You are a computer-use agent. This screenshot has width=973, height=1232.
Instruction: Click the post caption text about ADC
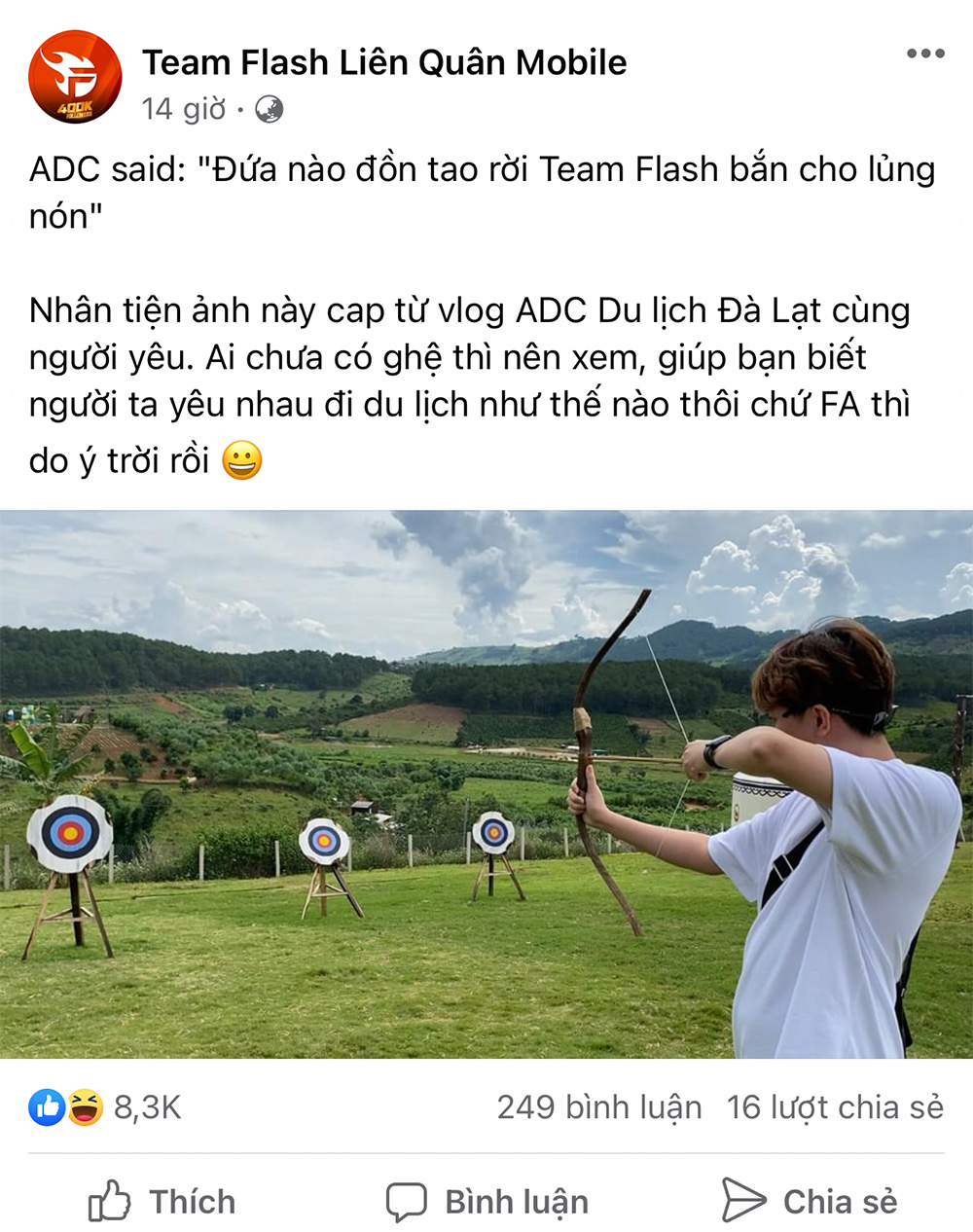point(483,193)
